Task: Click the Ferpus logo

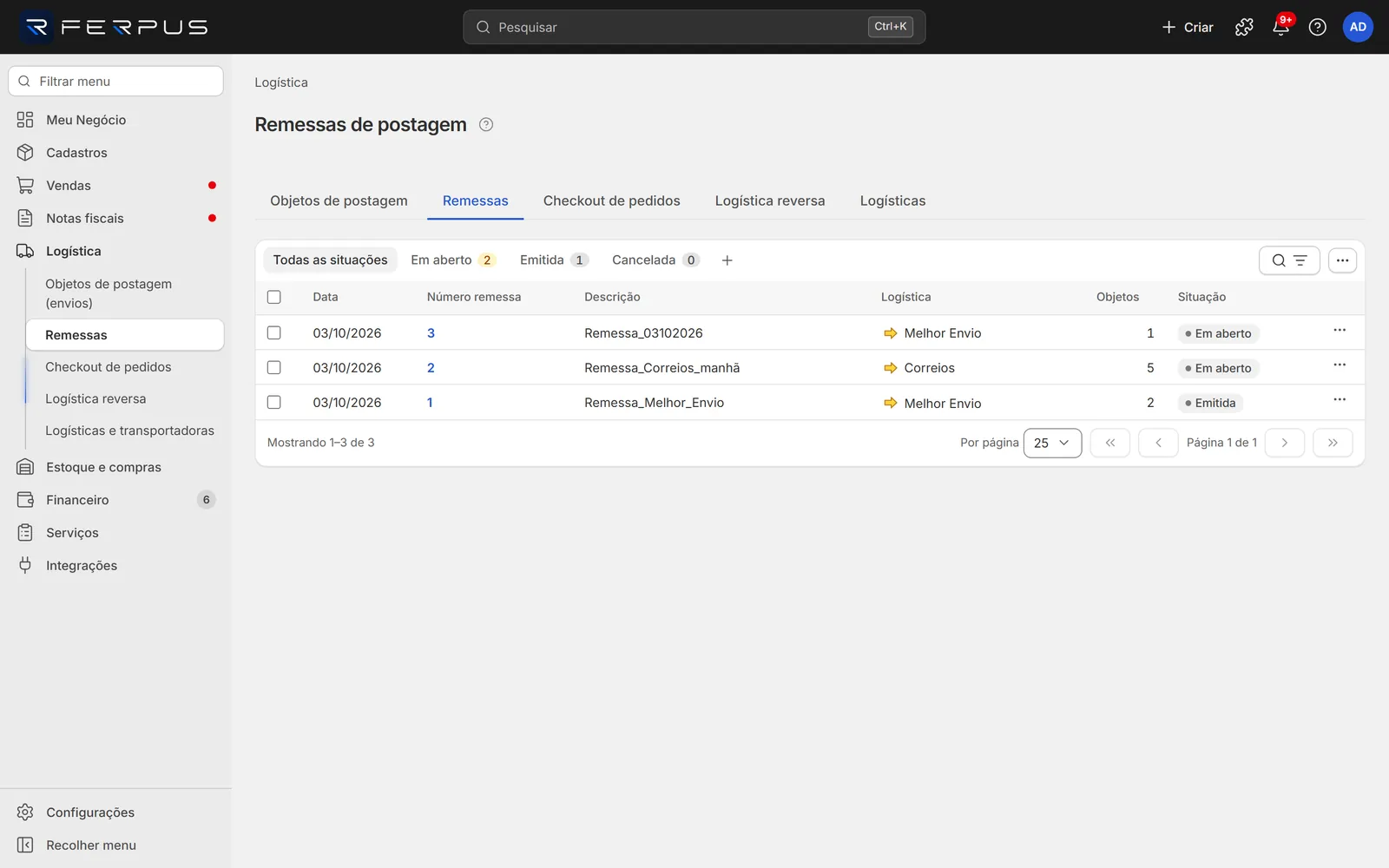Action: tap(115, 27)
